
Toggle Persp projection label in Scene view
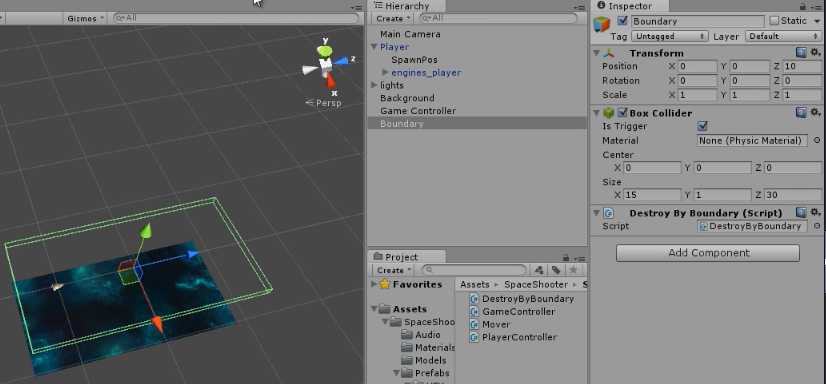click(323, 103)
